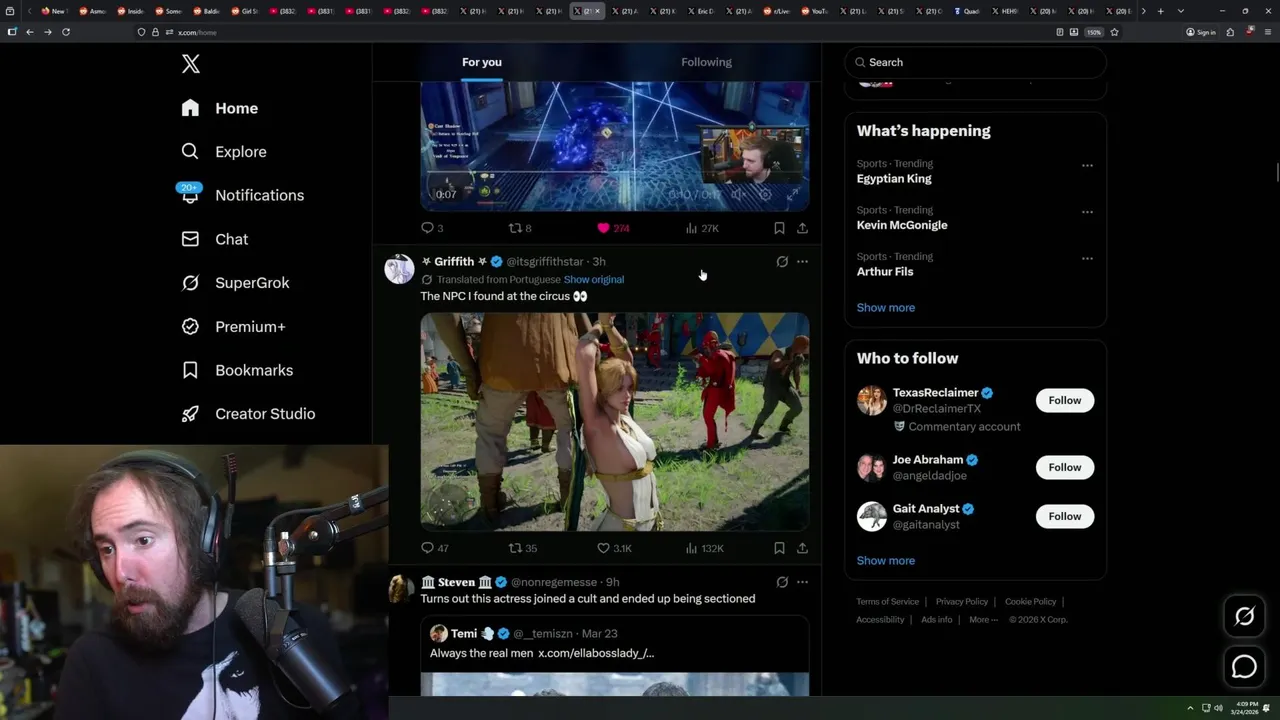
Task: Reload the page in browser toolbar
Action: click(66, 32)
